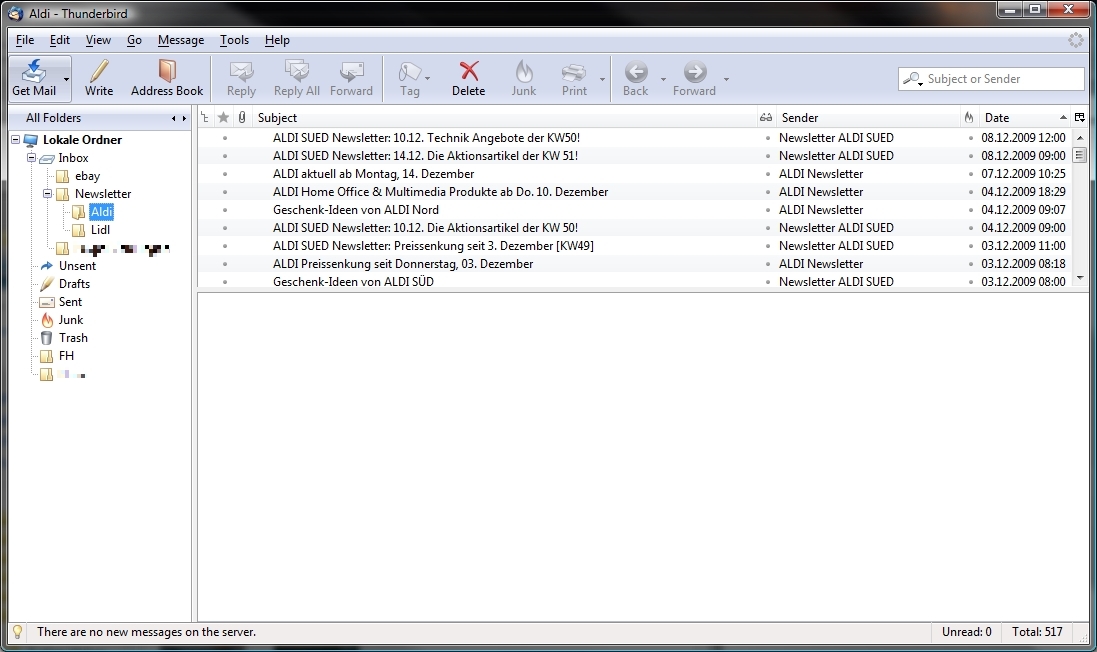
Task: Toggle junk dot for 07.12.2009 10:25 message
Action: (970, 174)
